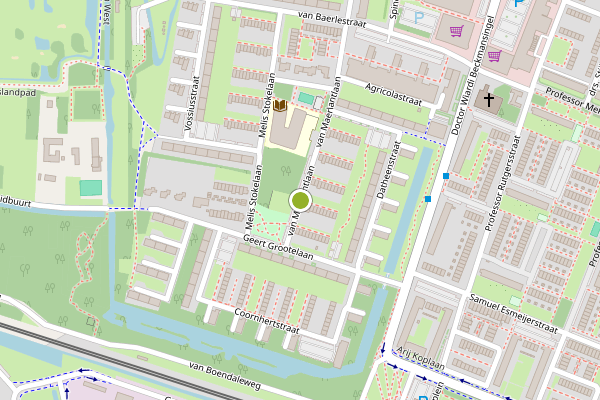Select the library book icon on Melis Stokelaan
This screenshot has height=400, width=600.
pos(280,105)
